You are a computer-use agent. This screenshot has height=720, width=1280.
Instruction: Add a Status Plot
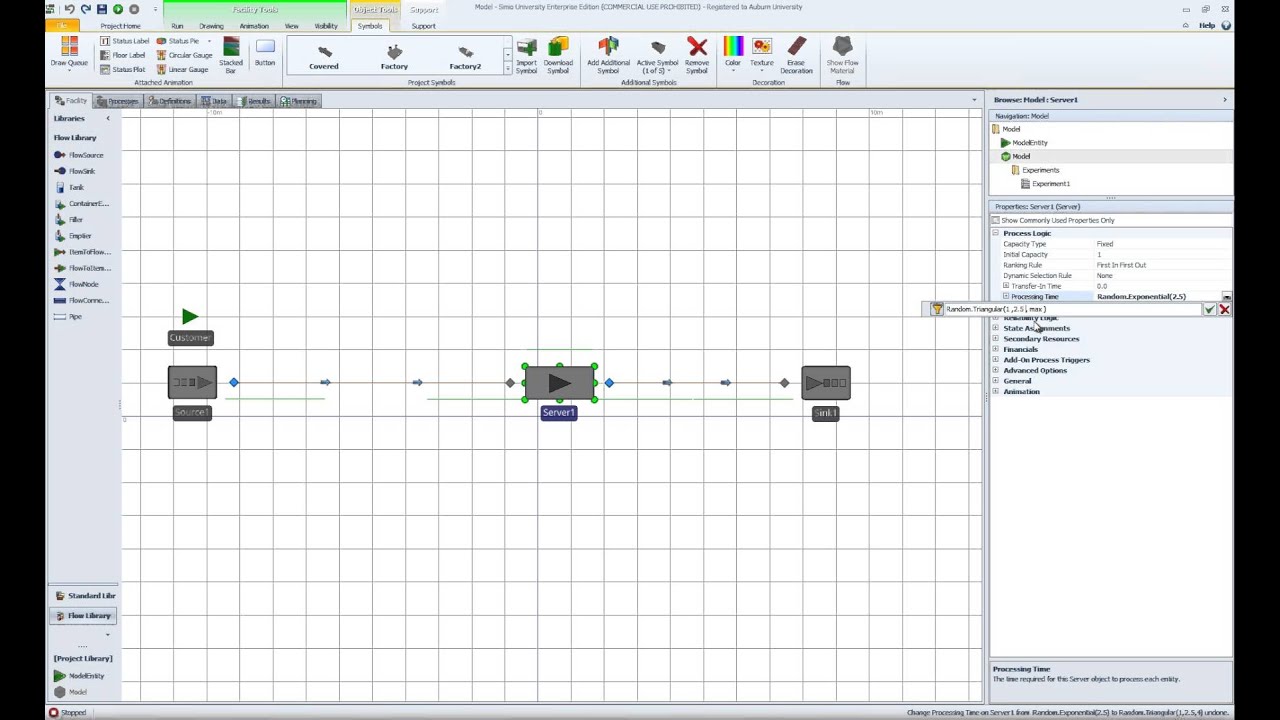122,69
